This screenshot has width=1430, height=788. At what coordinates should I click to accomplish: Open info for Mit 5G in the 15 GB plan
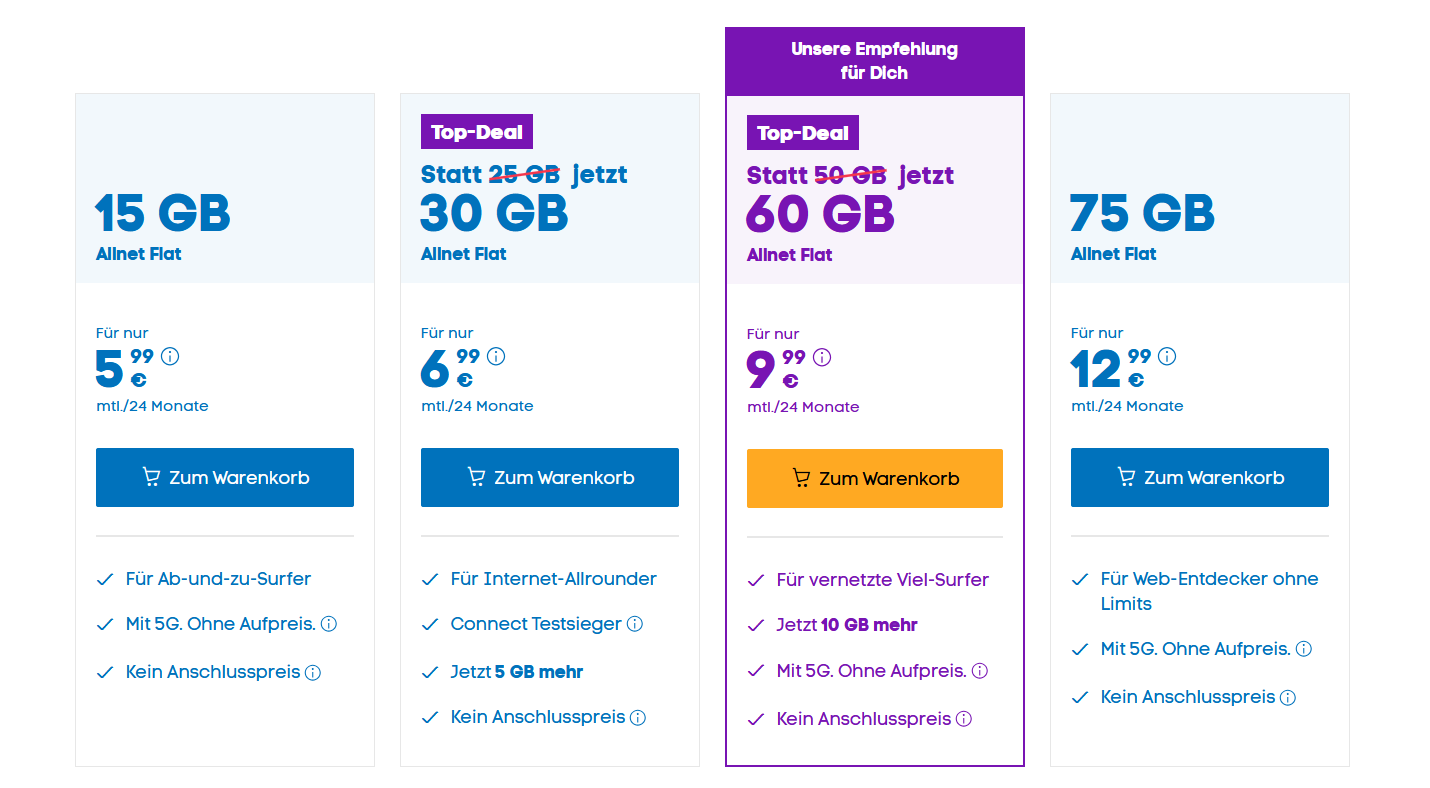click(x=328, y=624)
